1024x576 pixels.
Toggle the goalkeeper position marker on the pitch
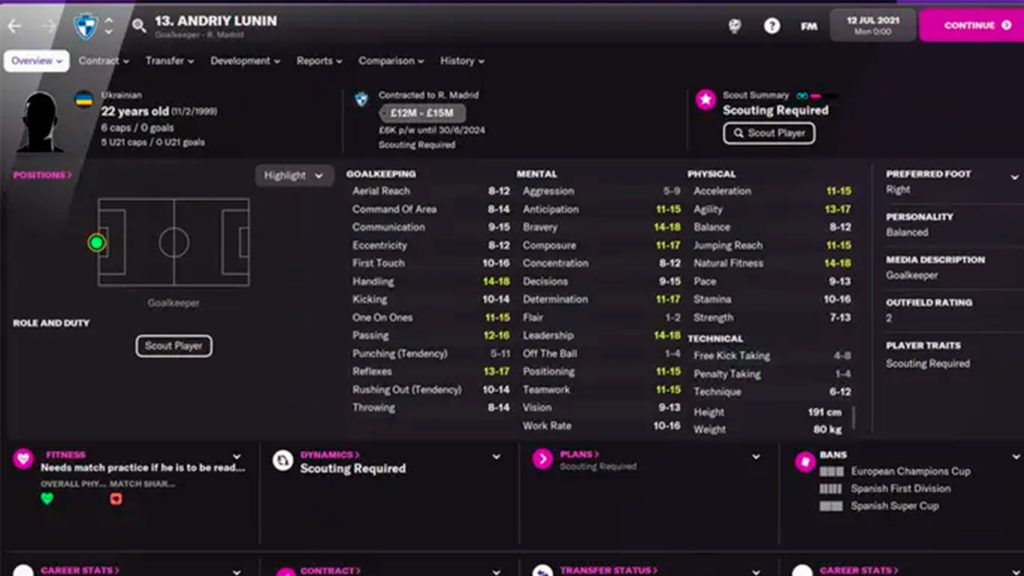tap(98, 242)
